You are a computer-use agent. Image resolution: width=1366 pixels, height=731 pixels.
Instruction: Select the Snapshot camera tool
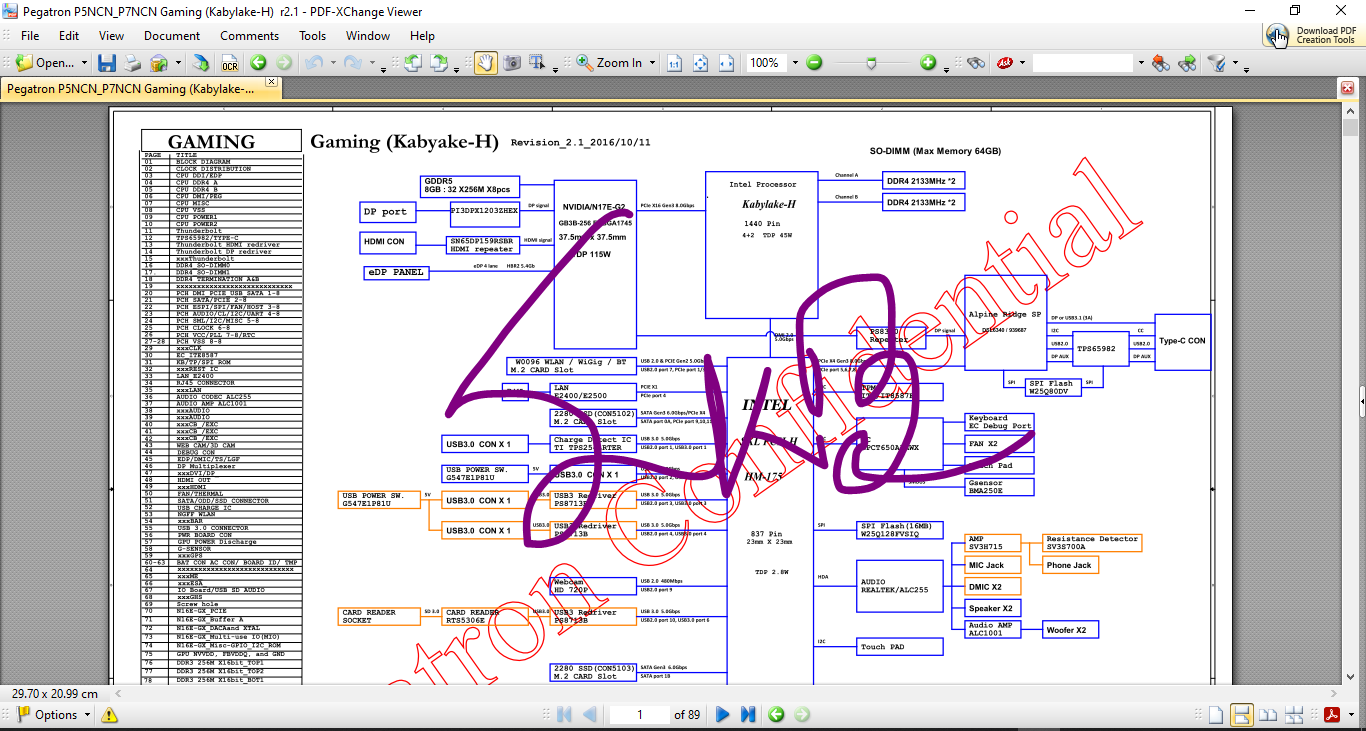[512, 62]
